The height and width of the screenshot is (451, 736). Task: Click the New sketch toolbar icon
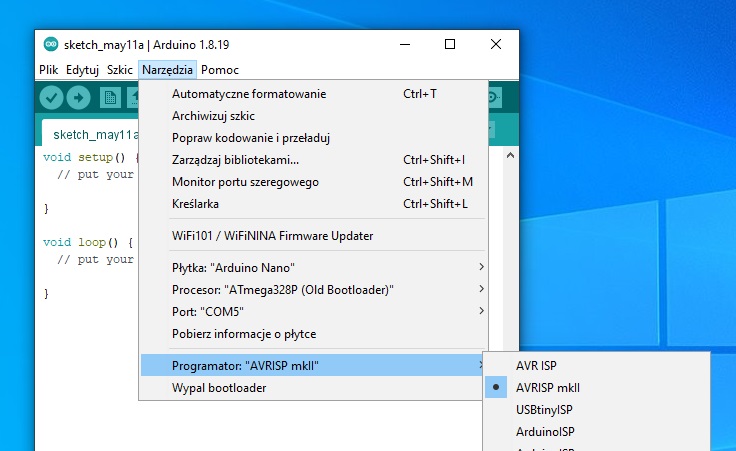pyautogui.click(x=110, y=98)
